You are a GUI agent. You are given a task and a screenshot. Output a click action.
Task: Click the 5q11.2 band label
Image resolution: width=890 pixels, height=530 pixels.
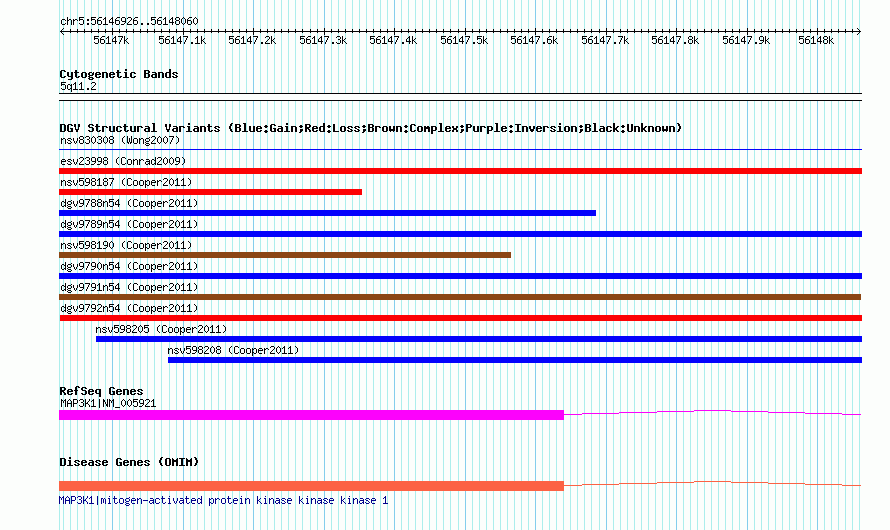[78, 87]
